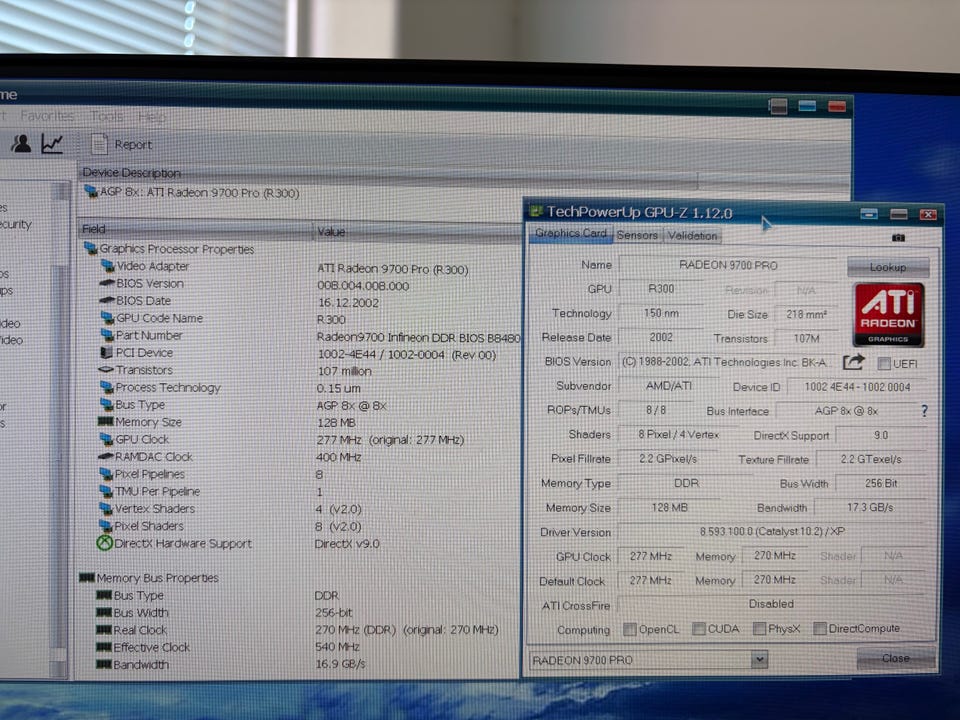Screen dimensions: 960x720
Task: Click the Lookup button
Action: coord(888,267)
